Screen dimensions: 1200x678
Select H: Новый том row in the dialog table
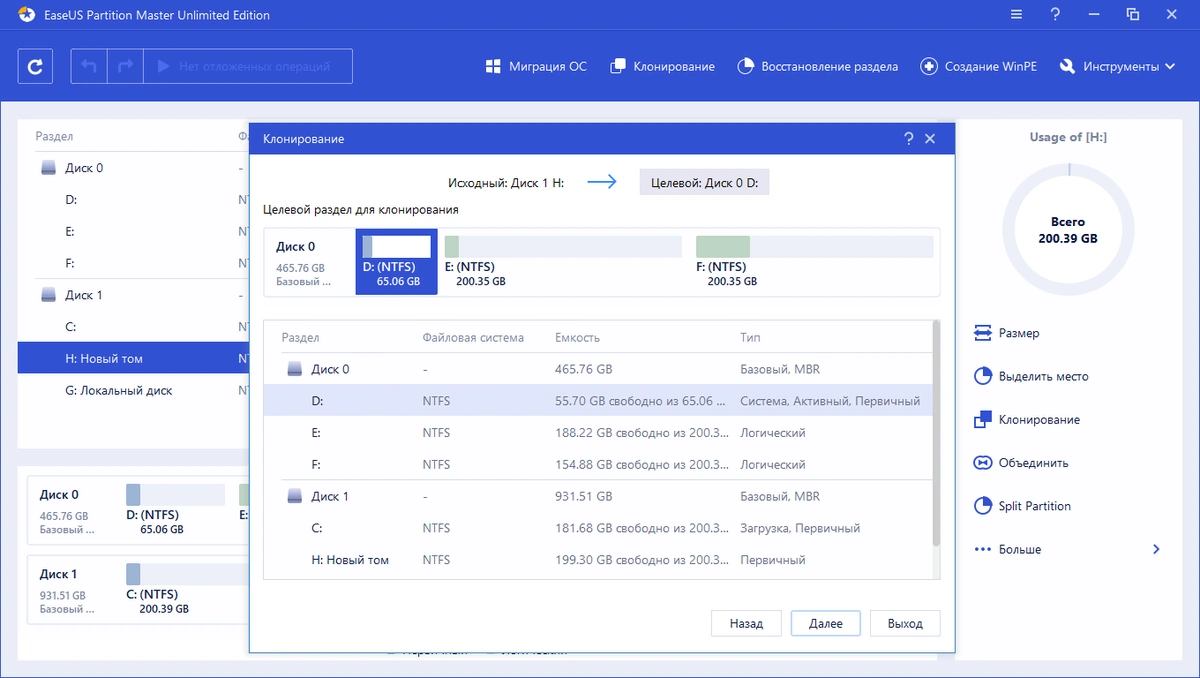point(597,560)
